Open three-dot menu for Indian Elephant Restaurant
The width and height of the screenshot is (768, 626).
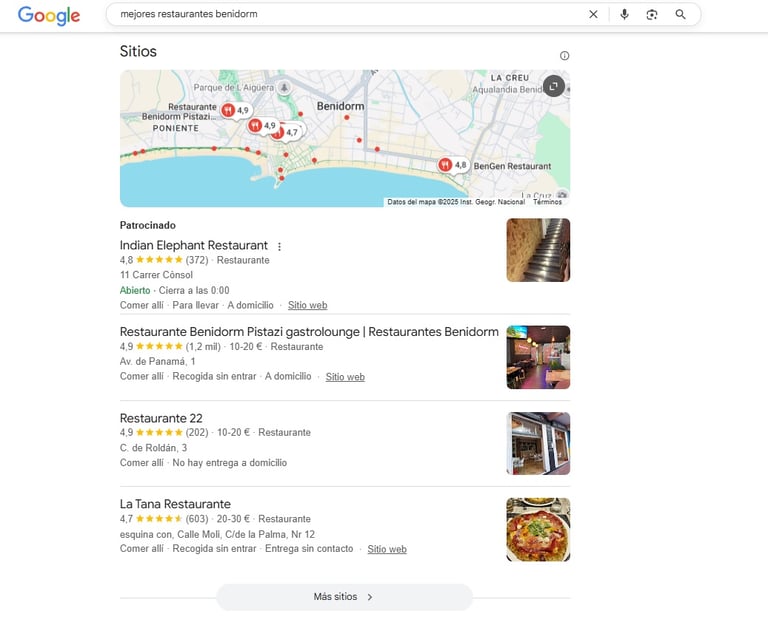point(279,246)
